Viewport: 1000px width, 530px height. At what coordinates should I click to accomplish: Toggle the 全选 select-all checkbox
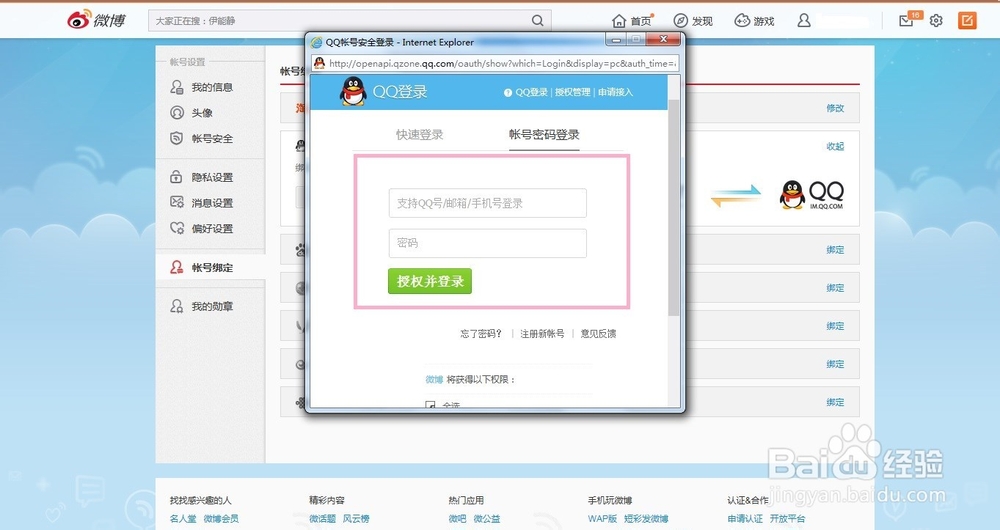tap(430, 404)
